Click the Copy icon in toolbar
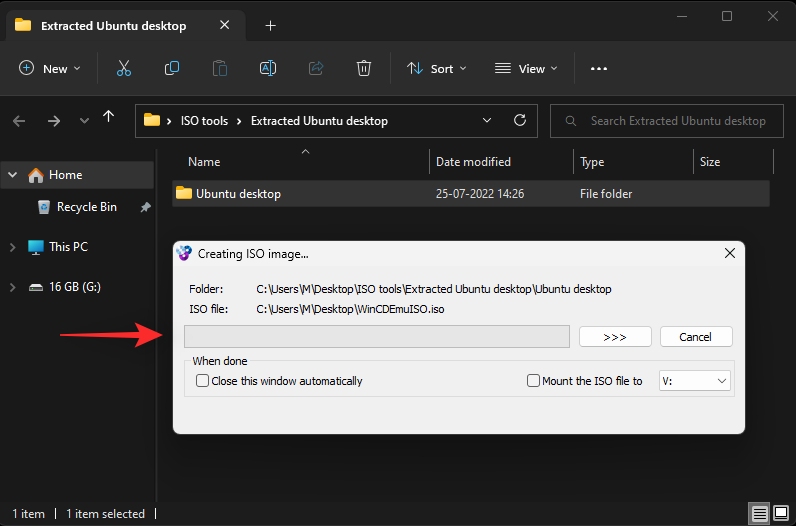Viewport: 796px width, 526px height. pos(172,68)
